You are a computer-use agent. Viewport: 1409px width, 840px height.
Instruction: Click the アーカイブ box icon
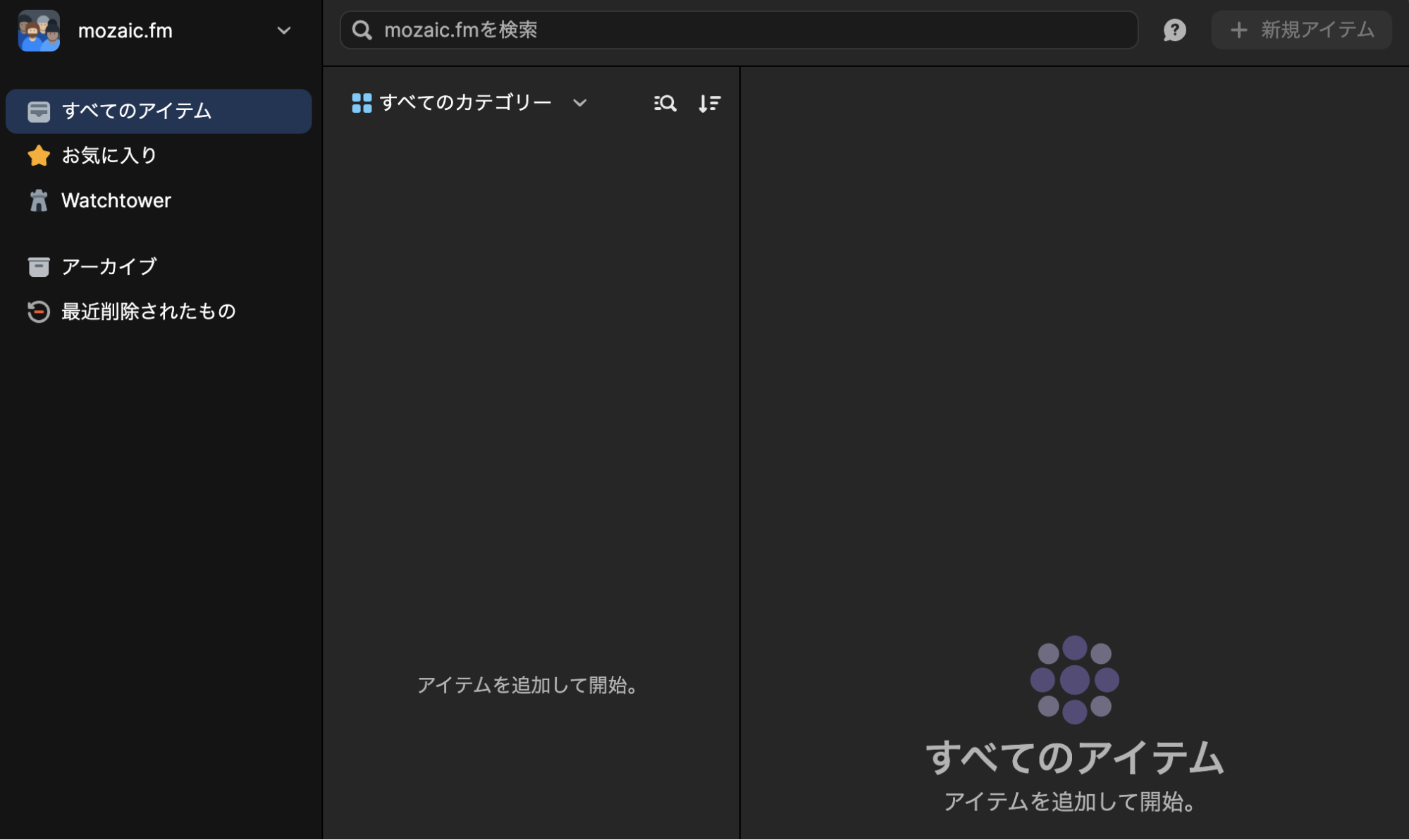point(39,266)
